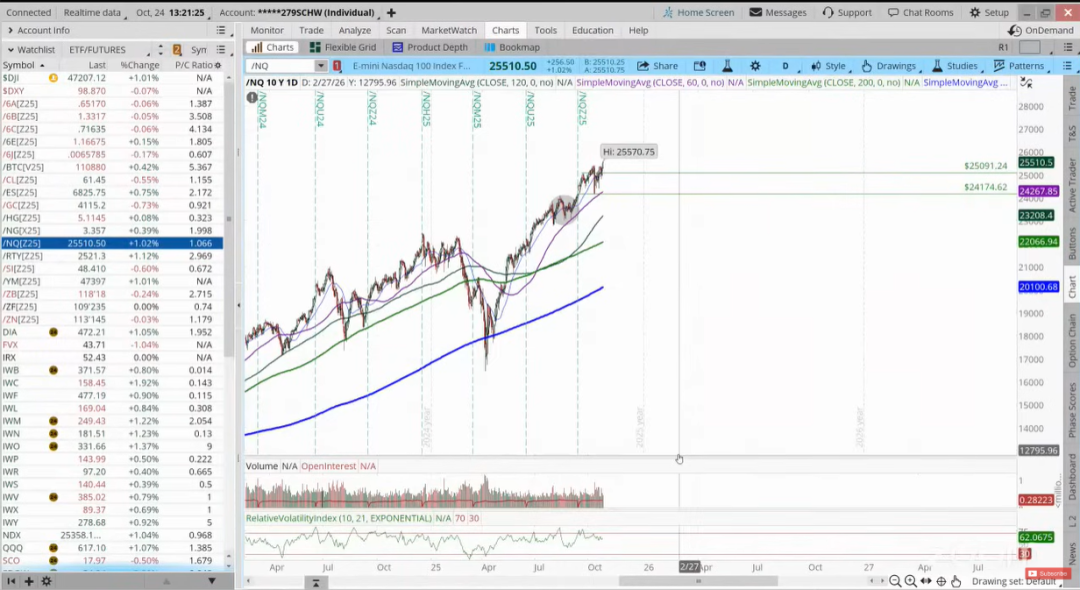The height and width of the screenshot is (590, 1080).
Task: Open sidebar gear settings at bottom left
Action: [x=46, y=582]
